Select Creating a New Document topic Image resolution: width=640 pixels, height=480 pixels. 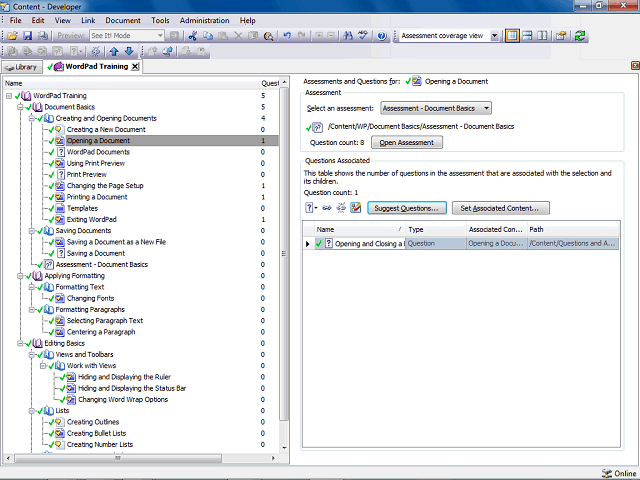[x=106, y=129]
